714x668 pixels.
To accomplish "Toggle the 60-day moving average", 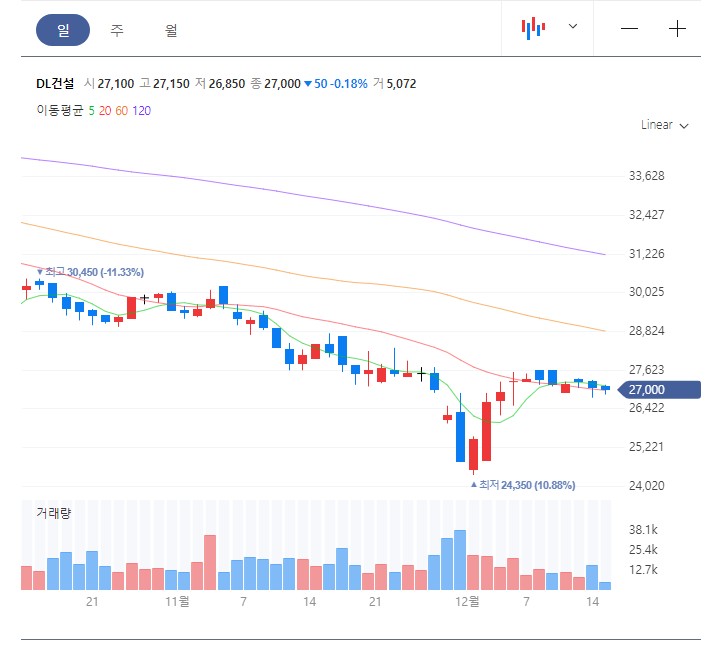I will point(122,111).
